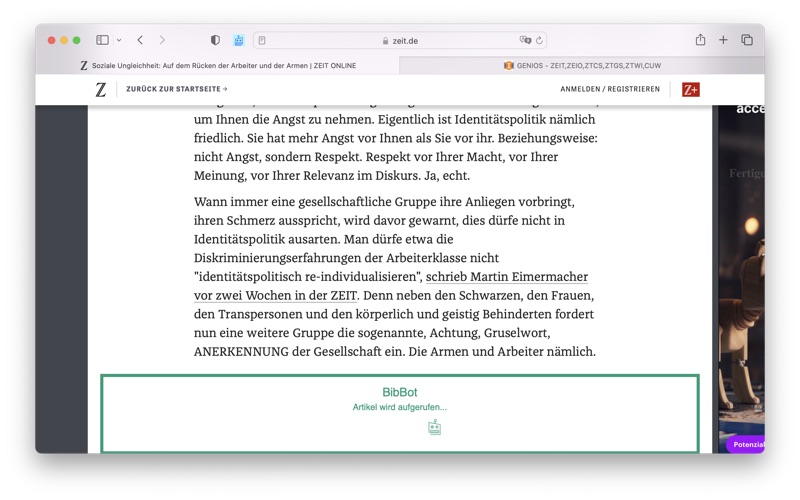
Task: Click the BibBot extension toolbar icon
Action: coord(239,40)
